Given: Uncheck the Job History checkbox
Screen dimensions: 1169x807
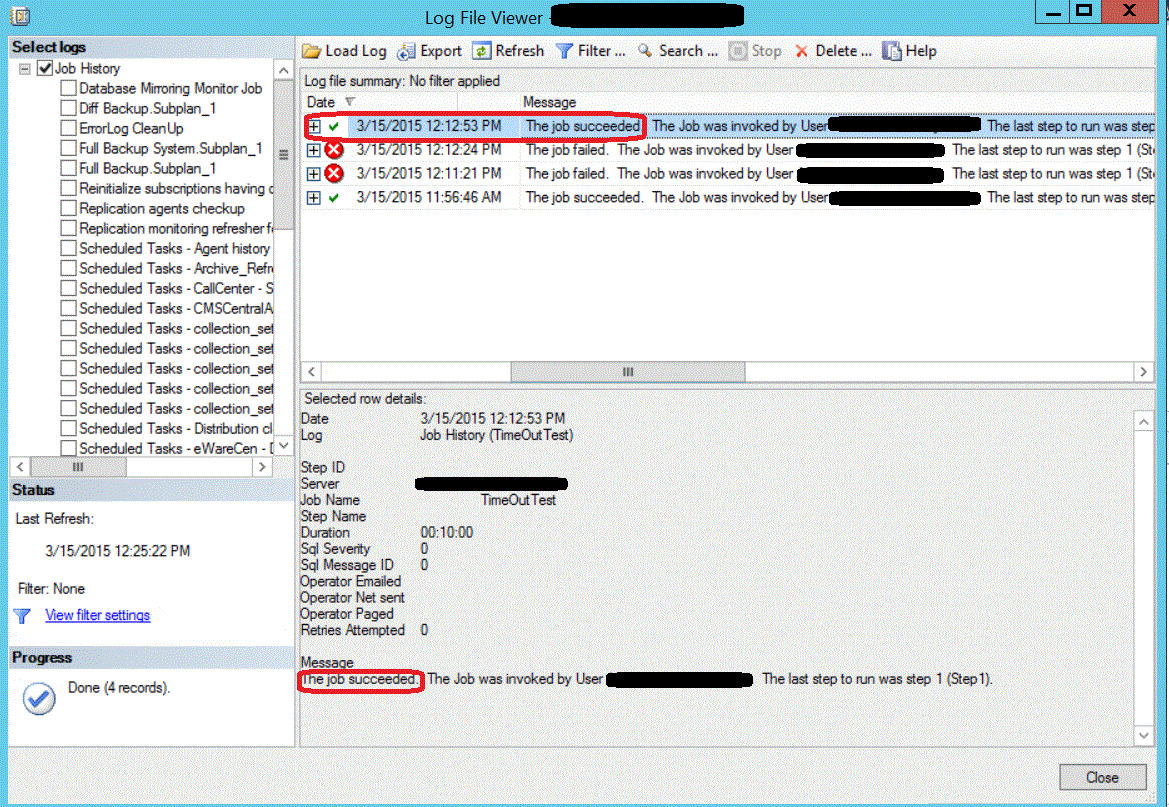Looking at the screenshot, I should (x=43, y=68).
